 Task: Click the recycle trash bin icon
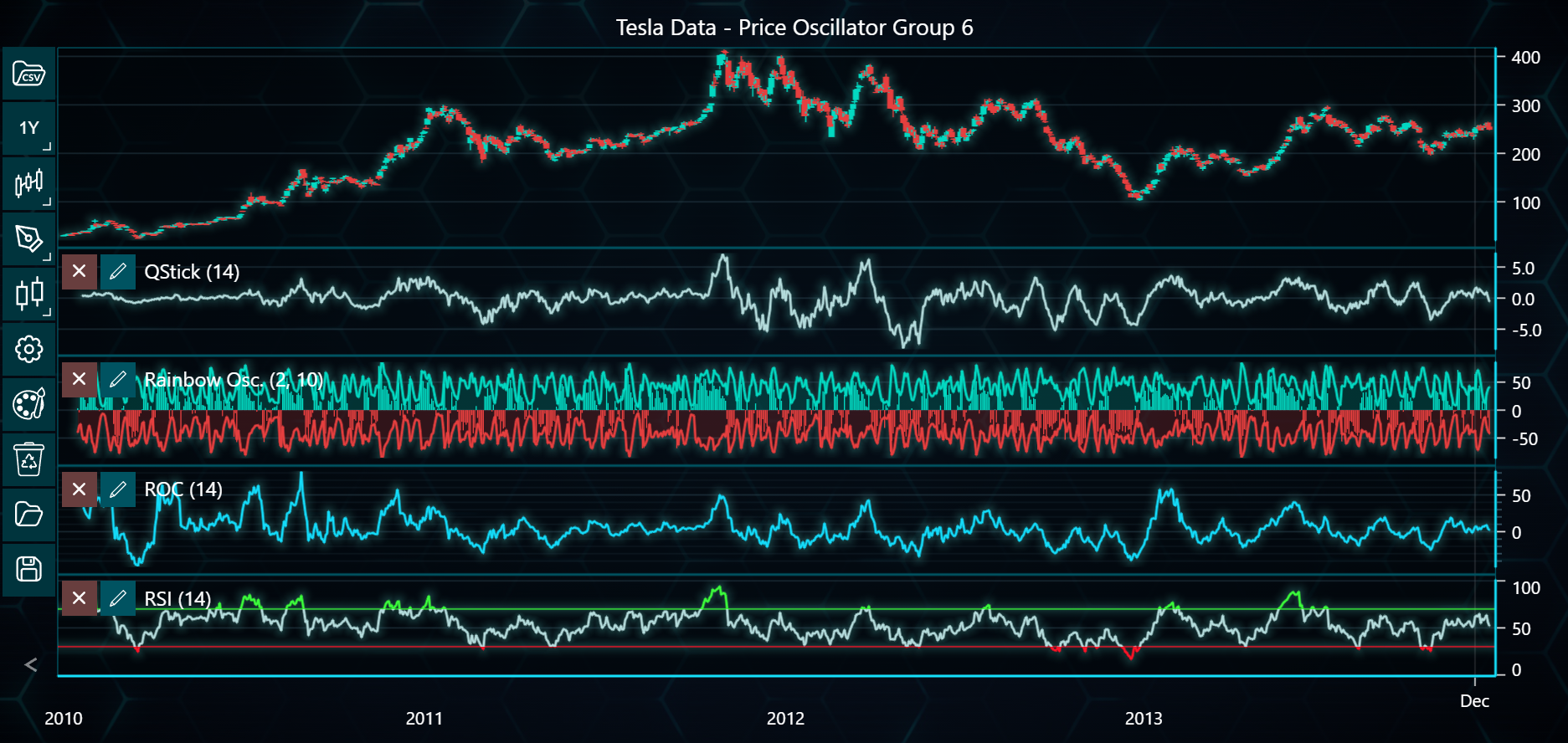(x=29, y=459)
